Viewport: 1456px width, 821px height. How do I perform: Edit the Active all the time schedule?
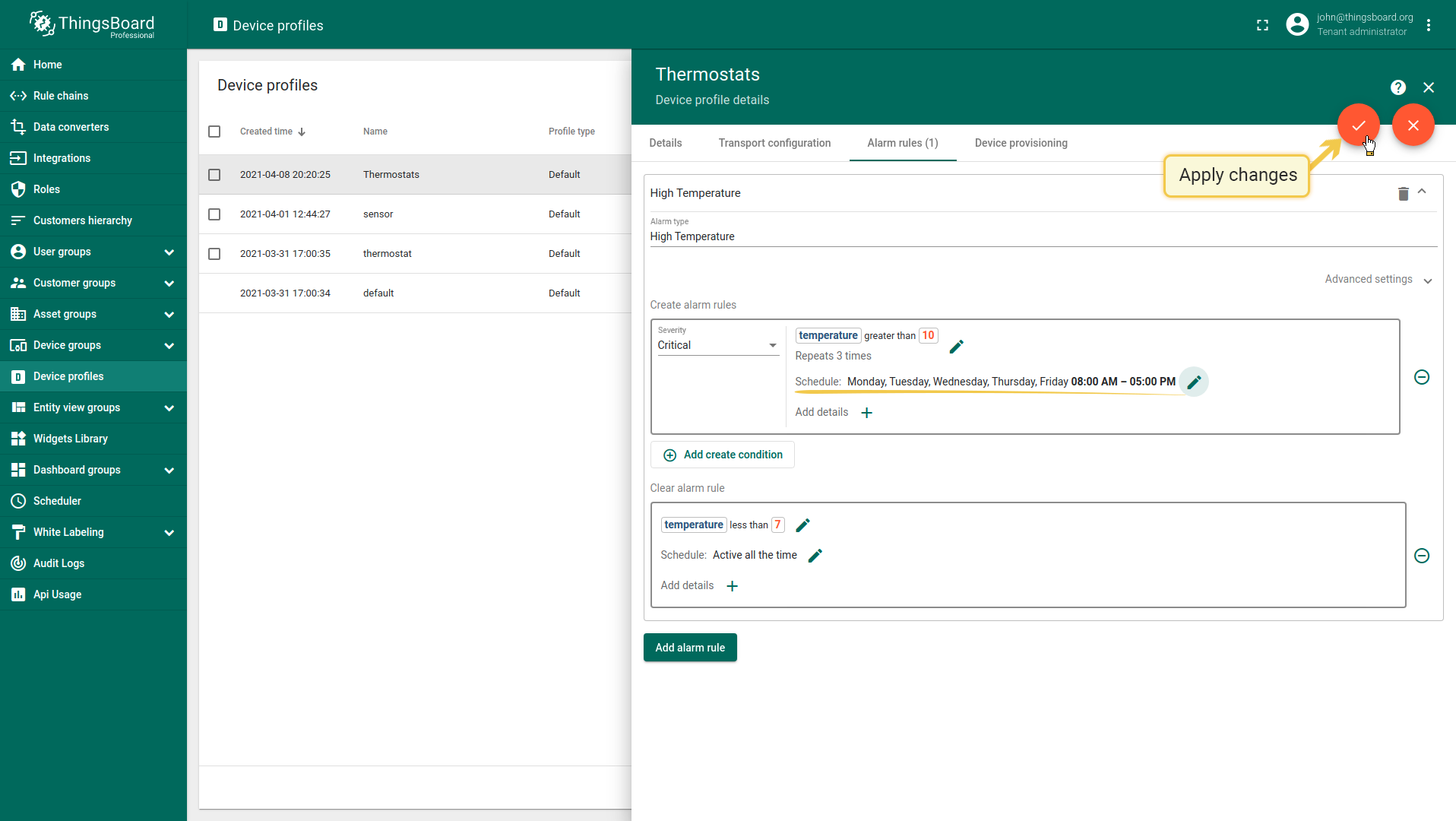[815, 556]
